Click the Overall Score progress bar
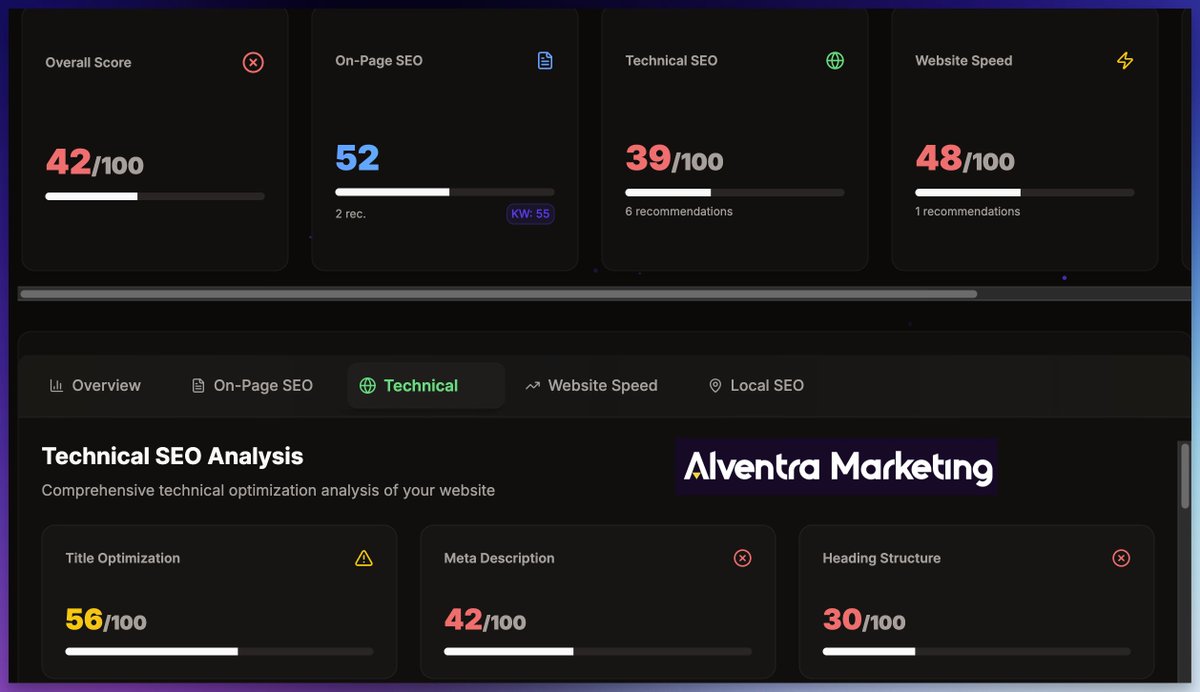 pyautogui.click(x=155, y=197)
